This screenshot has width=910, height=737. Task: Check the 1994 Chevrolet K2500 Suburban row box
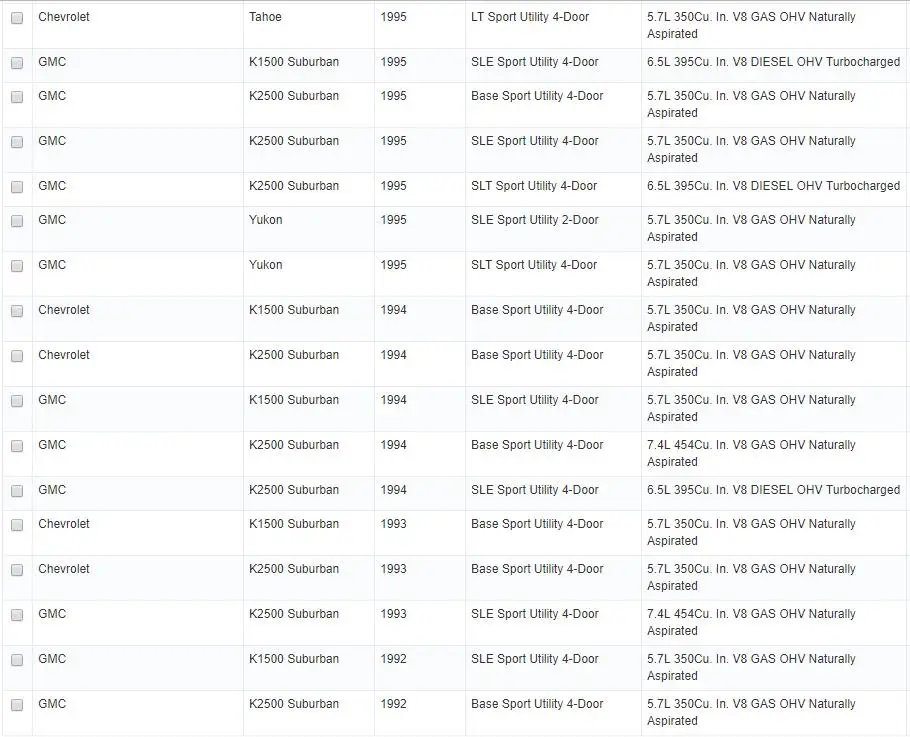[x=17, y=356]
